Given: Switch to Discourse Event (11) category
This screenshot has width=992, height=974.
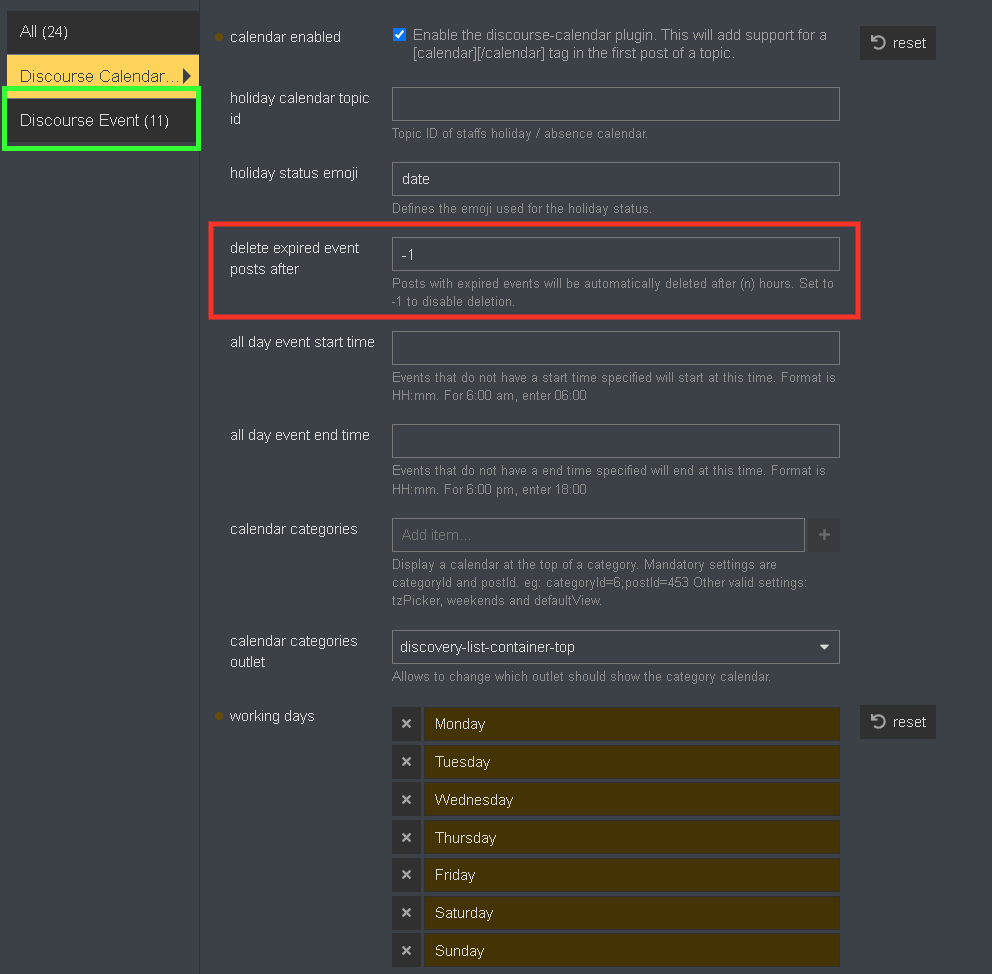Looking at the screenshot, I should pos(101,120).
